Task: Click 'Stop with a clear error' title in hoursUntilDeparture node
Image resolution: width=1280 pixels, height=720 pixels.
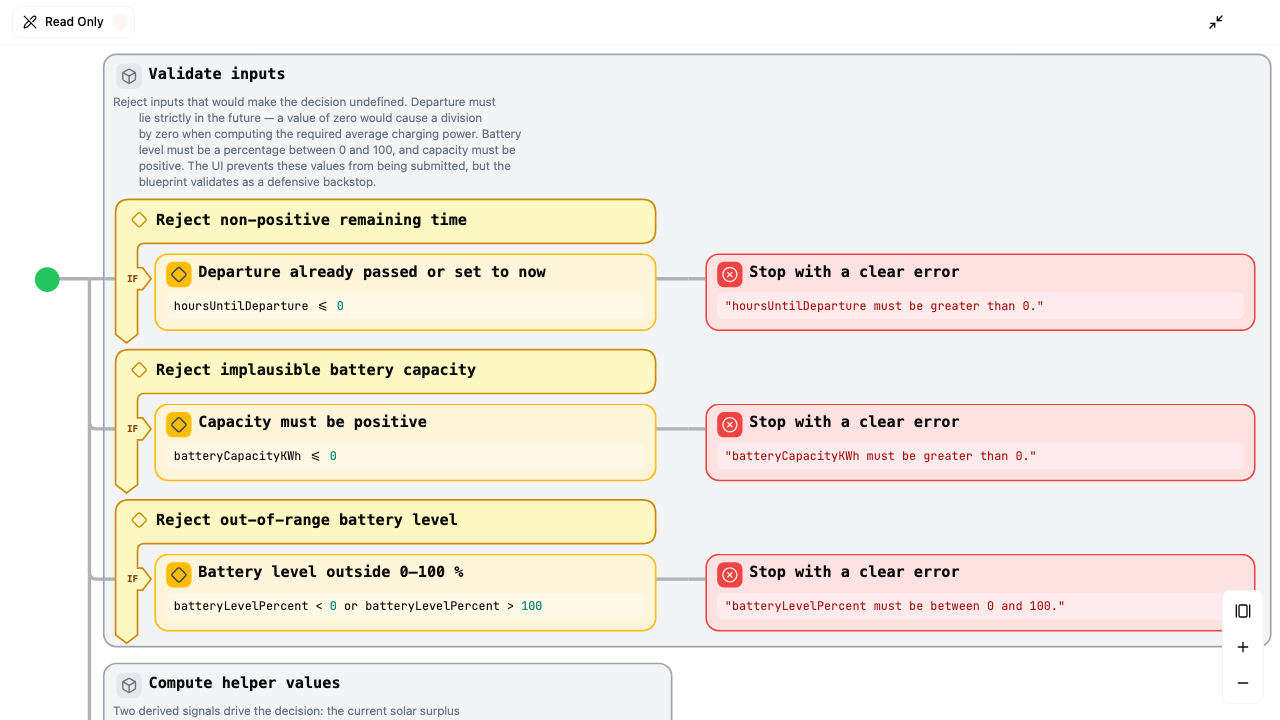Action: point(854,272)
